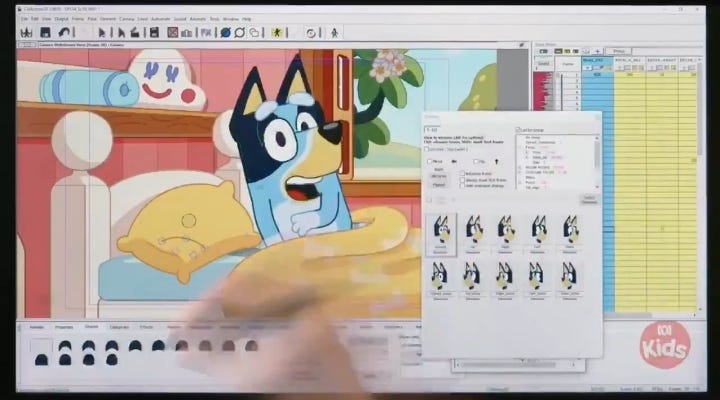This screenshot has width=720, height=400.
Task: Click the circular play arrow toolbar icon
Action: (311, 33)
